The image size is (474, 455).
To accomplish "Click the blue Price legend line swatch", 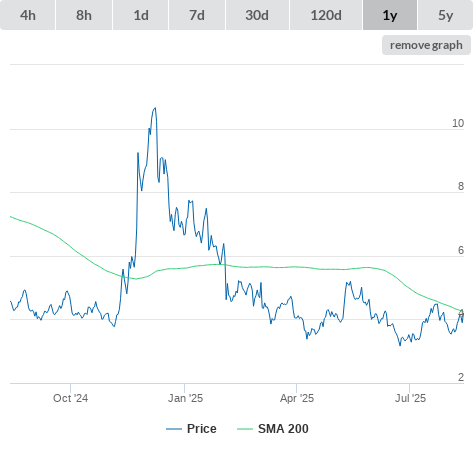I will point(174,429).
